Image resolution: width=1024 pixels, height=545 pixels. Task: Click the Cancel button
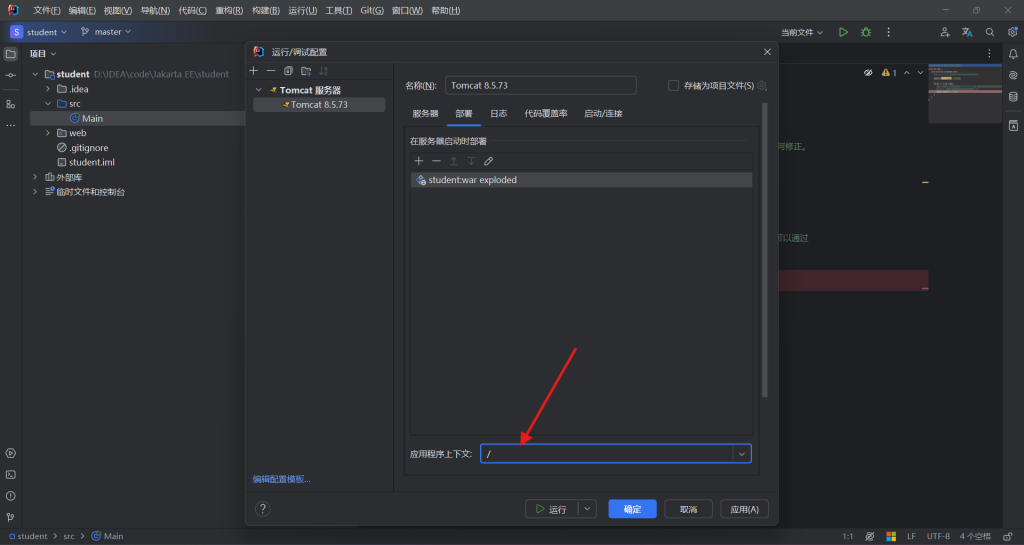pos(688,508)
